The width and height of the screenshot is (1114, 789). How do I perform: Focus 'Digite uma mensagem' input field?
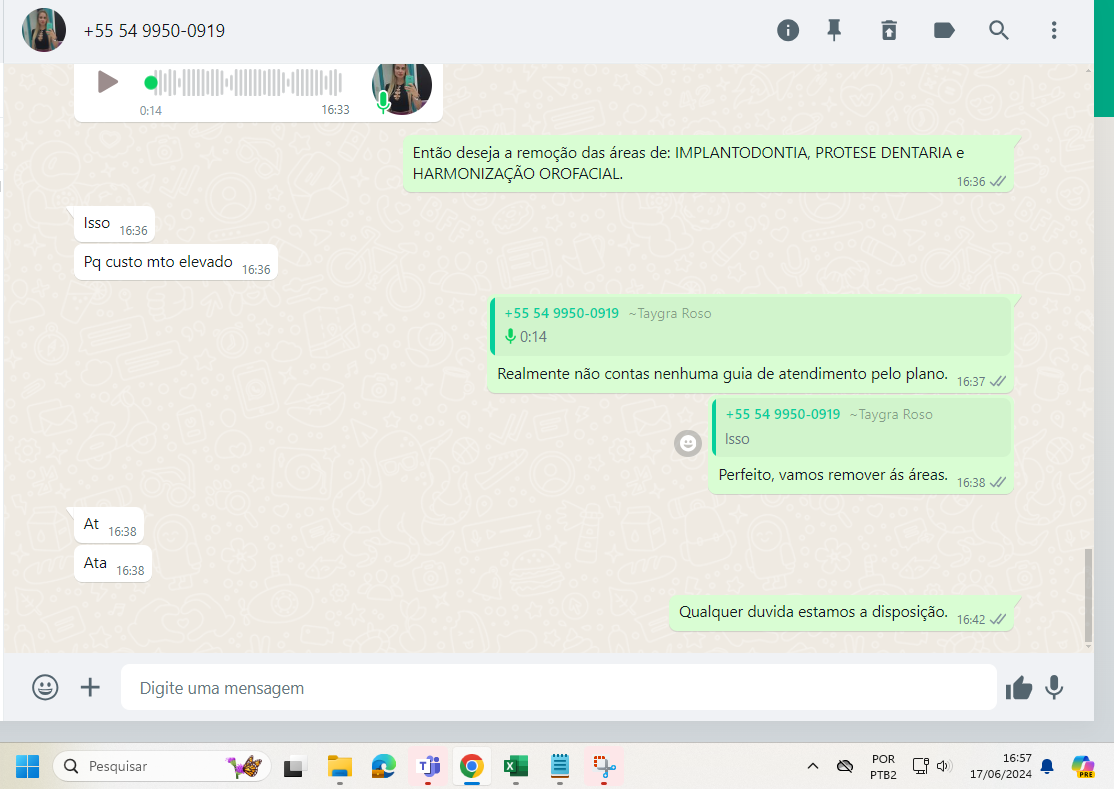coord(558,687)
